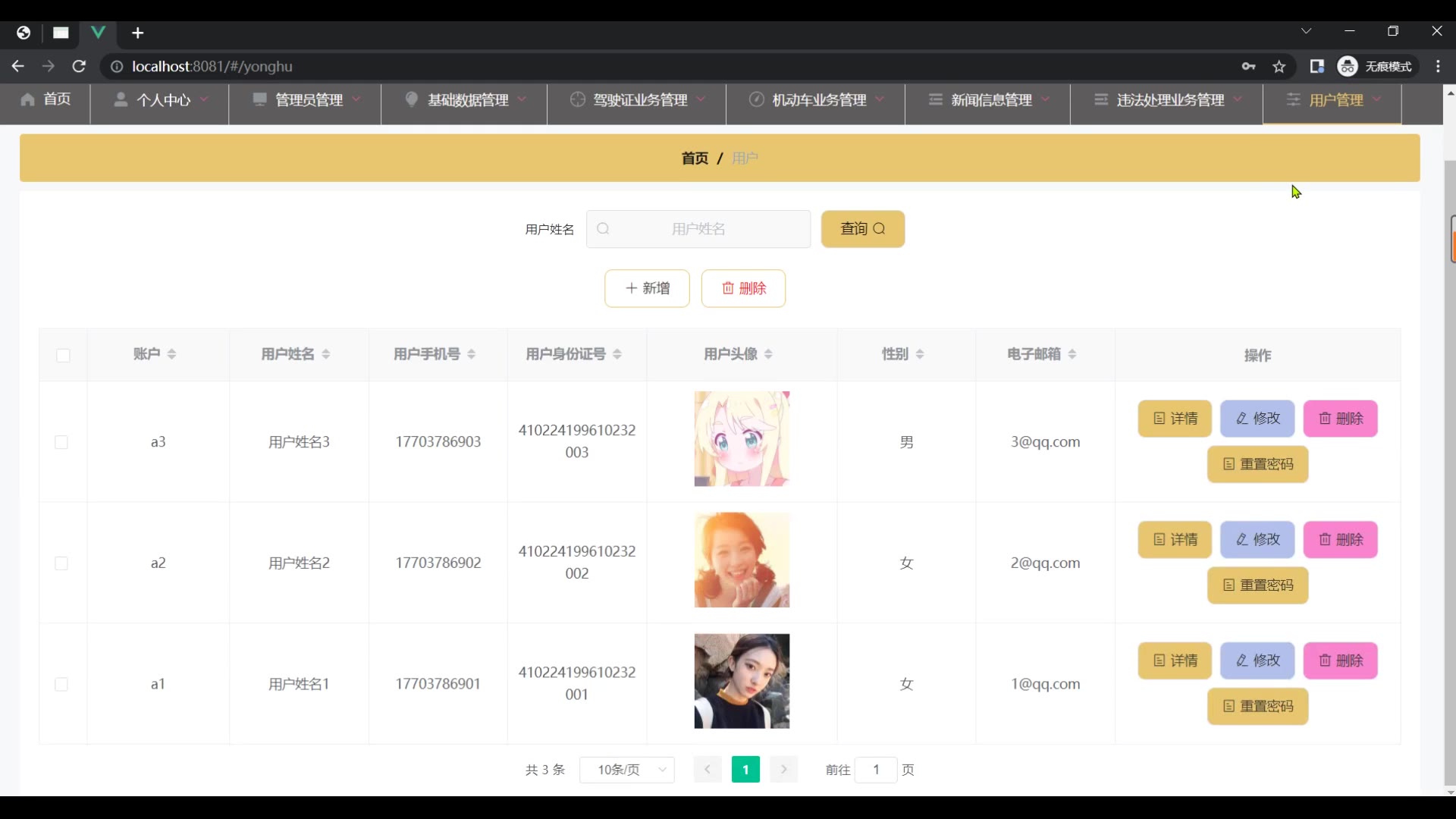Bookmark this page with the star icon
Screen dimensions: 1456x819
pos(1279,67)
